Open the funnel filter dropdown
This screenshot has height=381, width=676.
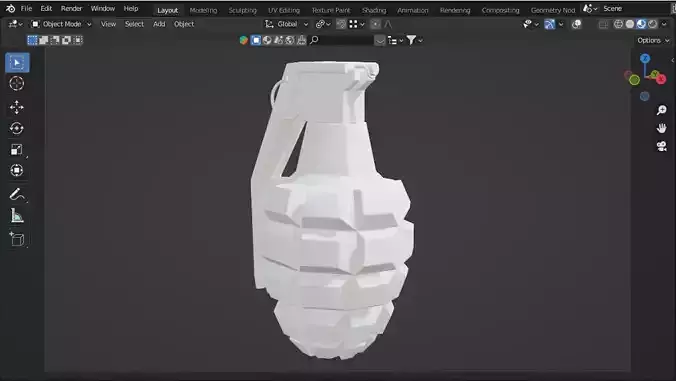pos(414,40)
